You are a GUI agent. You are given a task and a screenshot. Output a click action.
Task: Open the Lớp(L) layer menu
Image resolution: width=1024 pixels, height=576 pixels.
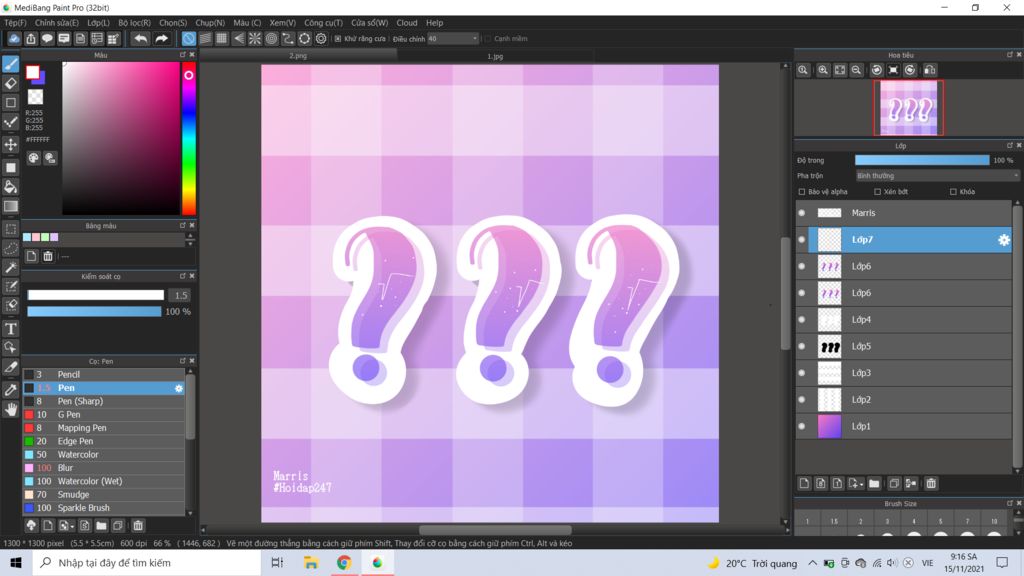tap(99, 23)
